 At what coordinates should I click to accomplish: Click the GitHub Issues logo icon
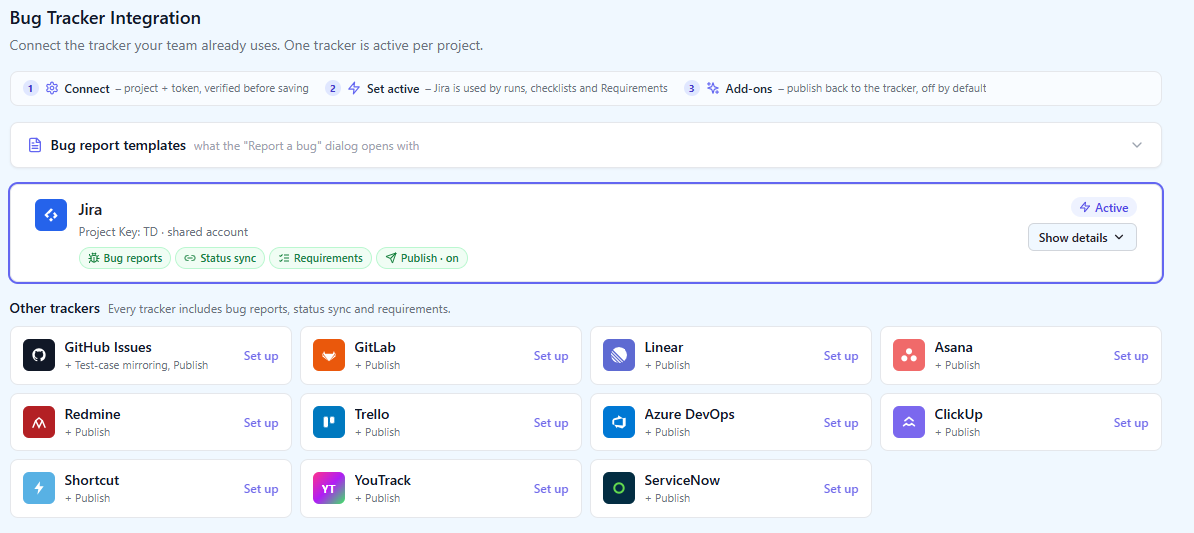pos(39,355)
